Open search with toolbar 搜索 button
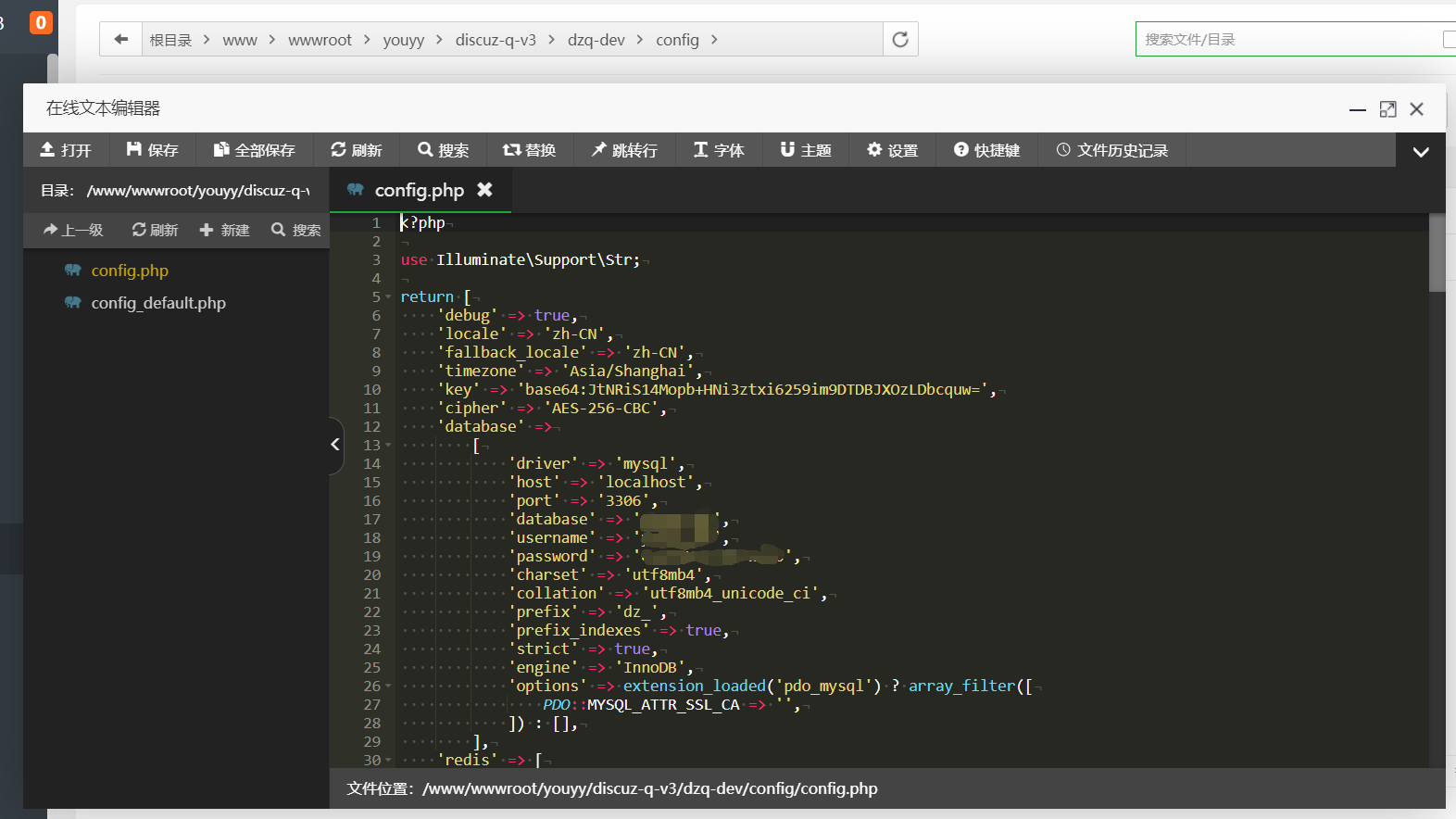Screen dimensions: 1456x819 point(444,150)
